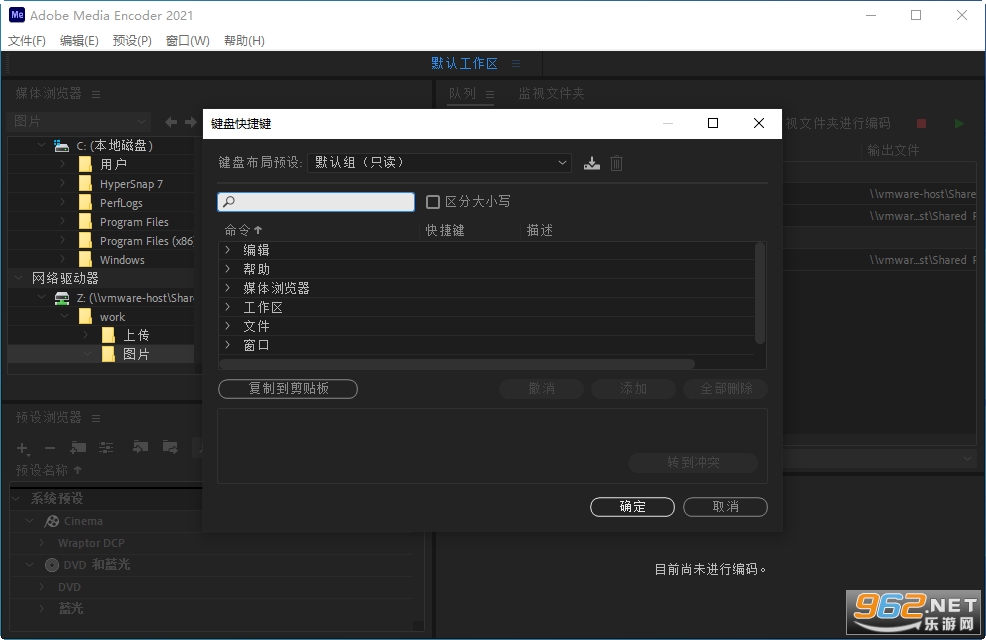Click the keyboard shortcut search field
Viewport: 986px width, 640px height.
(316, 202)
